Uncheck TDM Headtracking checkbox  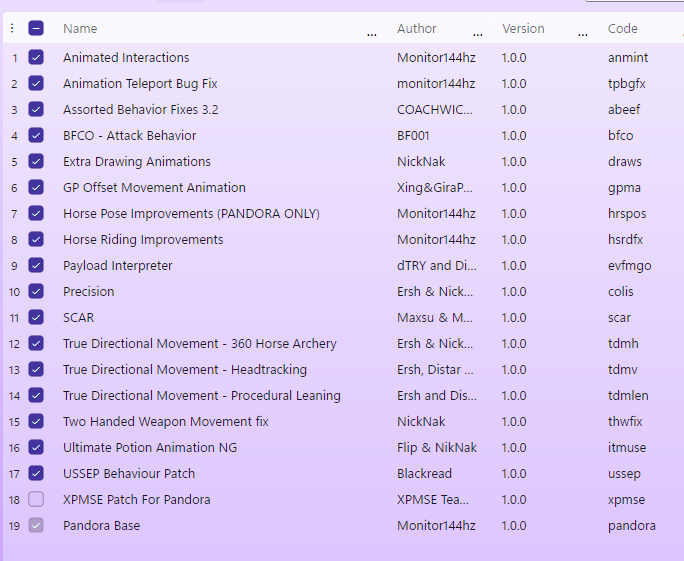(36, 369)
